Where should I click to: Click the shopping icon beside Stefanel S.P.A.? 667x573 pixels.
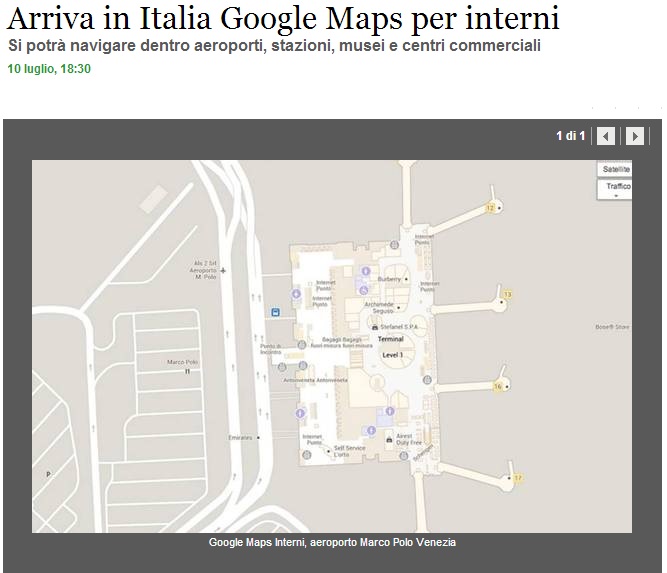pyautogui.click(x=375, y=327)
